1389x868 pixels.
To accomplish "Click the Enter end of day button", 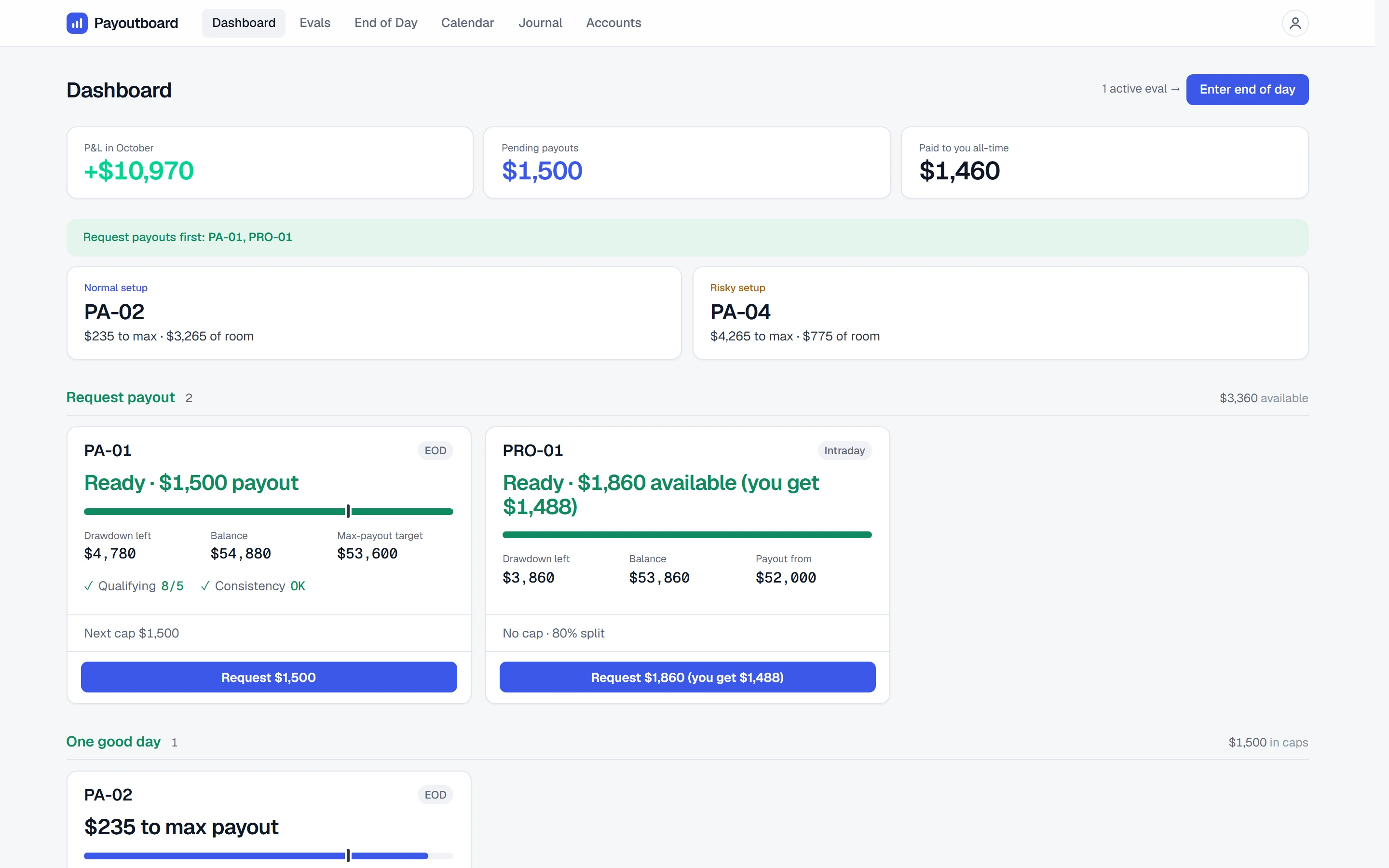I will (x=1247, y=90).
